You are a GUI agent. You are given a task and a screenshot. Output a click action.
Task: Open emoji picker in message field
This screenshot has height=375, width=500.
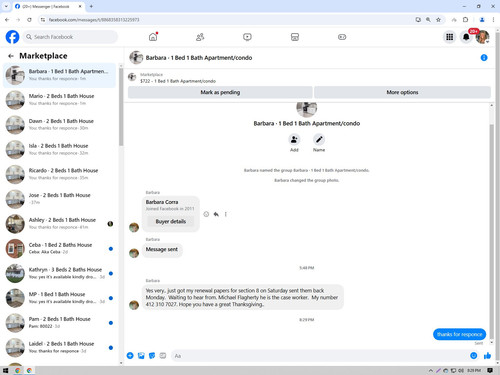pos(473,356)
